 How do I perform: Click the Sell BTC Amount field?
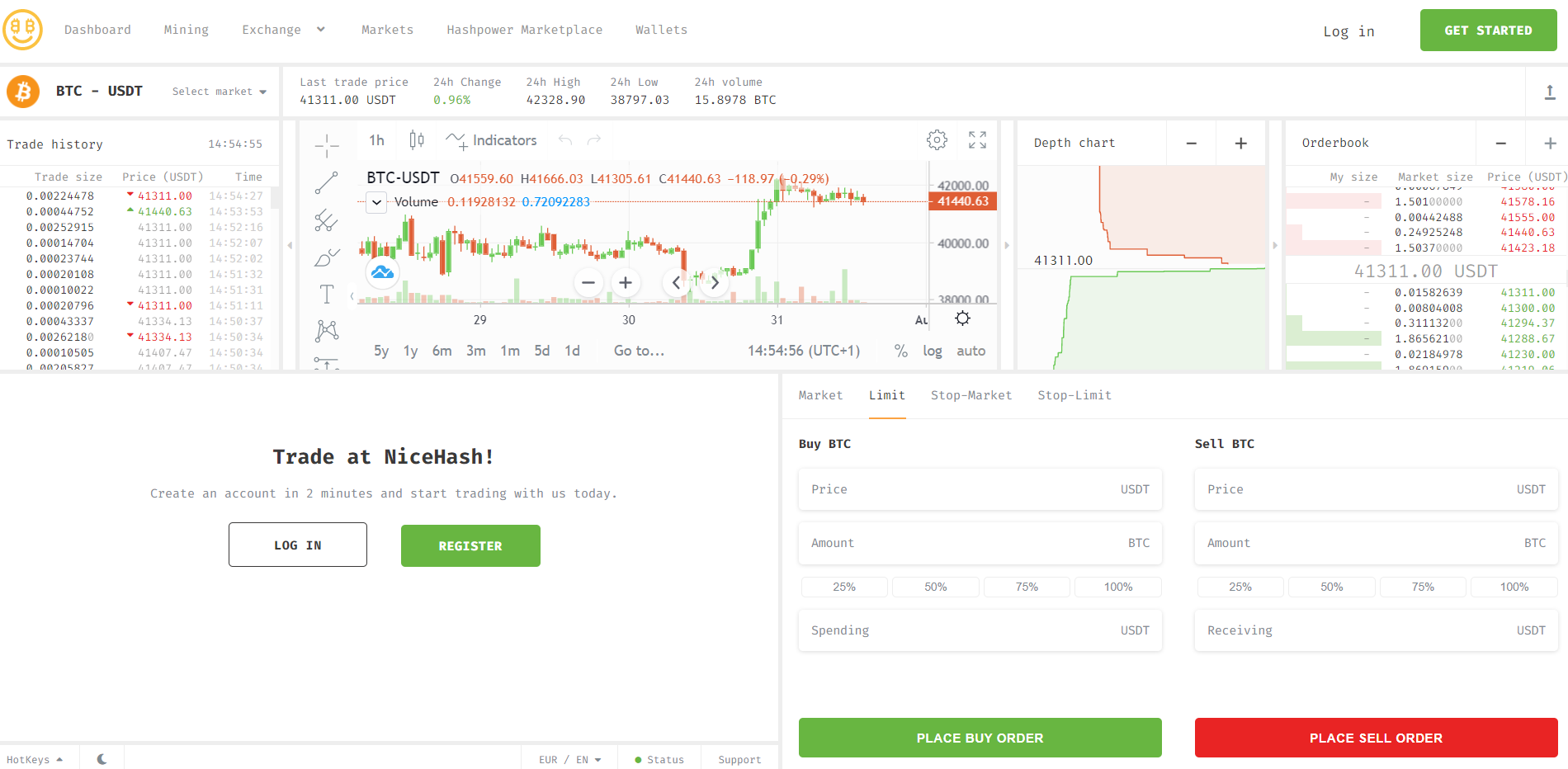(1376, 543)
